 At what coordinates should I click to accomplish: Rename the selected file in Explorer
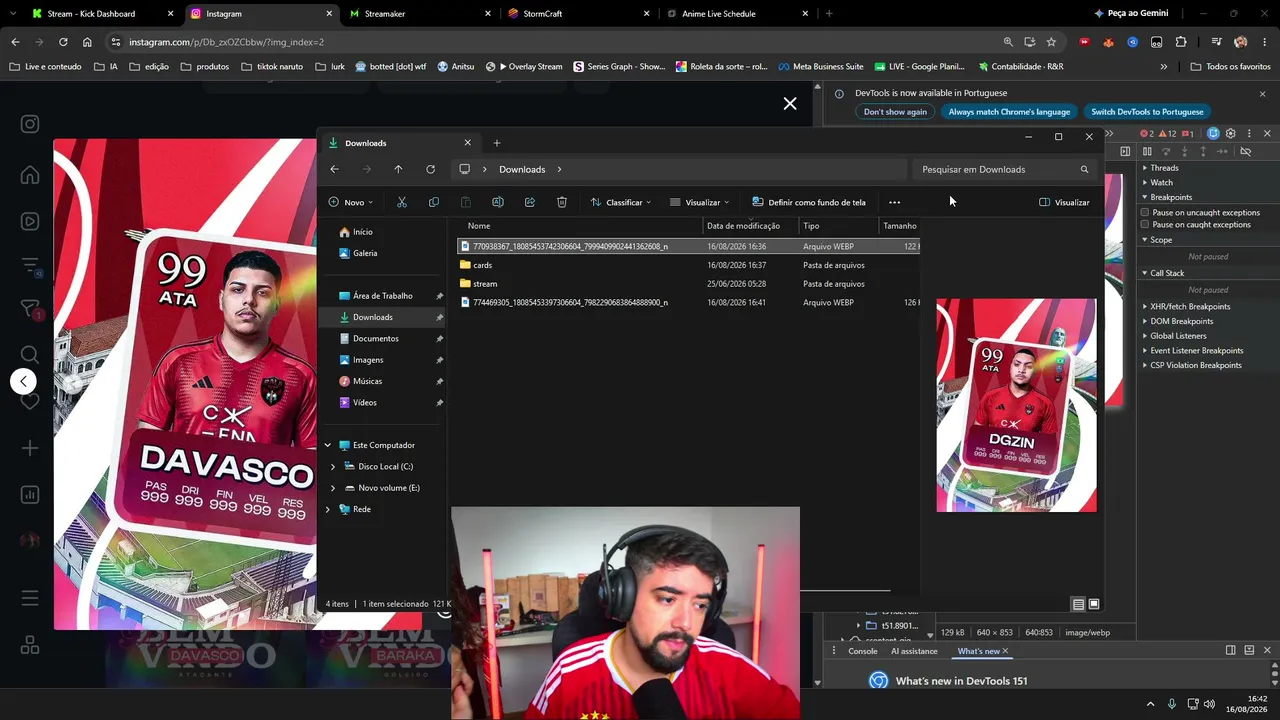[x=498, y=202]
